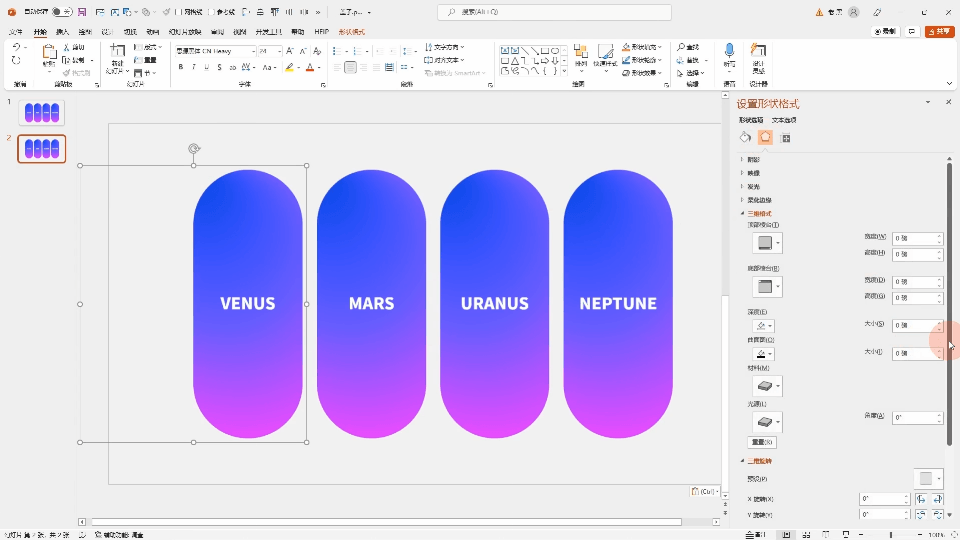Toggle the AutoSave switch
Image resolution: width=960 pixels, height=540 pixels.
click(62, 12)
